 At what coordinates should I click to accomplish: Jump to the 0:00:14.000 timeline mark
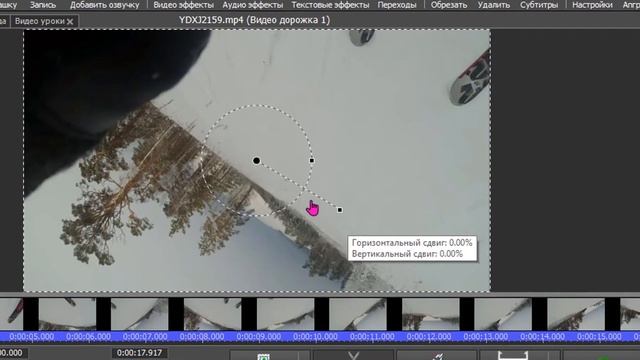(x=542, y=337)
